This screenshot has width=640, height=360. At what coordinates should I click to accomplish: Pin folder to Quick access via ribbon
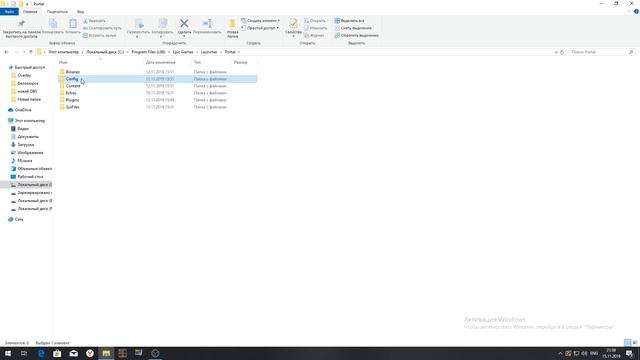[22, 29]
